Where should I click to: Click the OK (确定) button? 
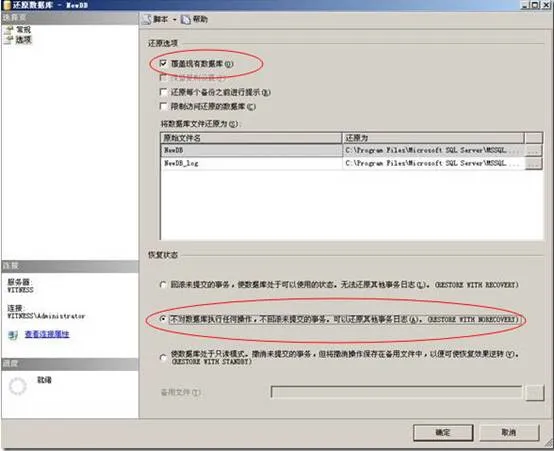[x=443, y=432]
